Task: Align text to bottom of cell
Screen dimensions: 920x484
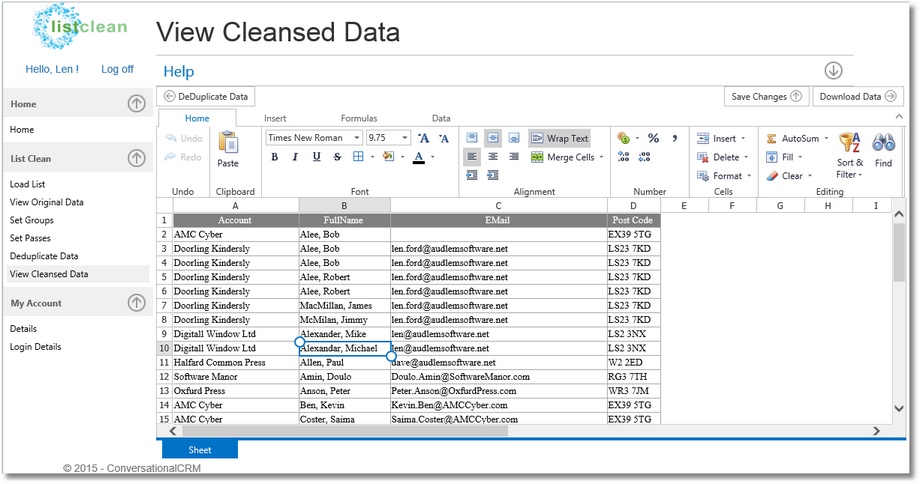Action: 514,138
